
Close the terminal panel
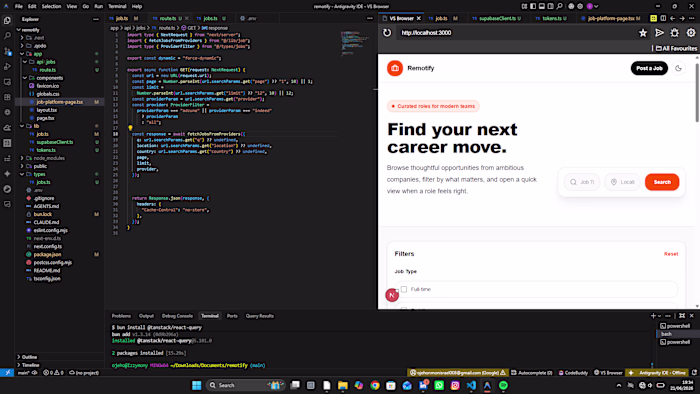tap(692, 315)
